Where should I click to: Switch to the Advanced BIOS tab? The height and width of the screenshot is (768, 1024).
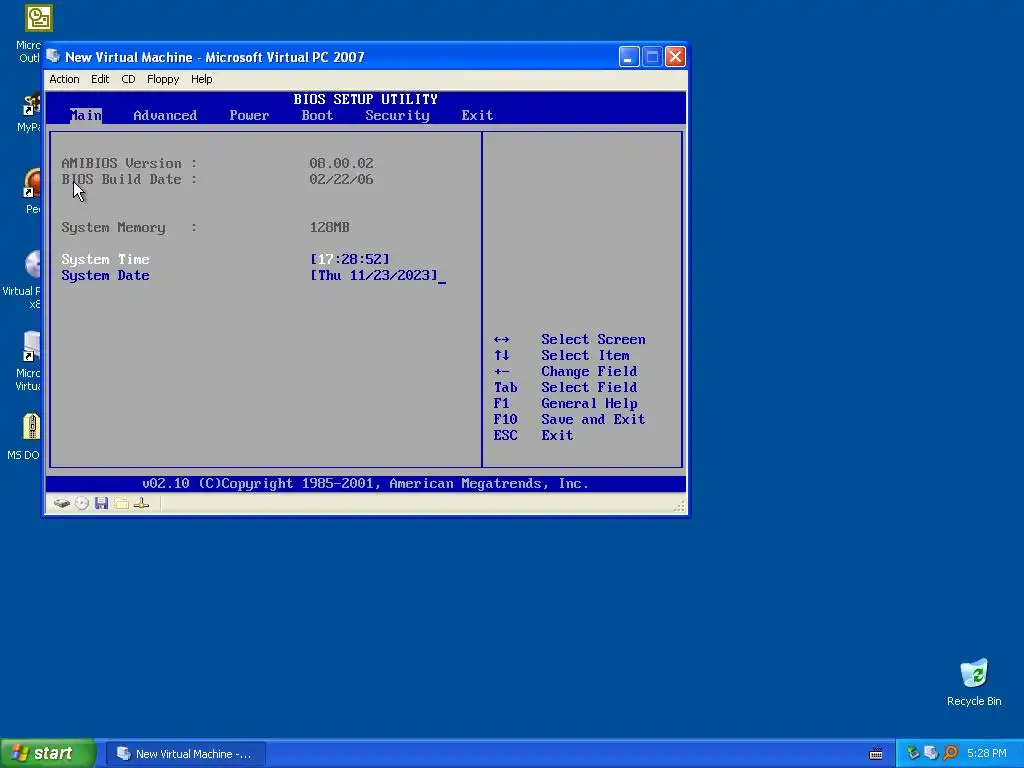[x=165, y=116]
